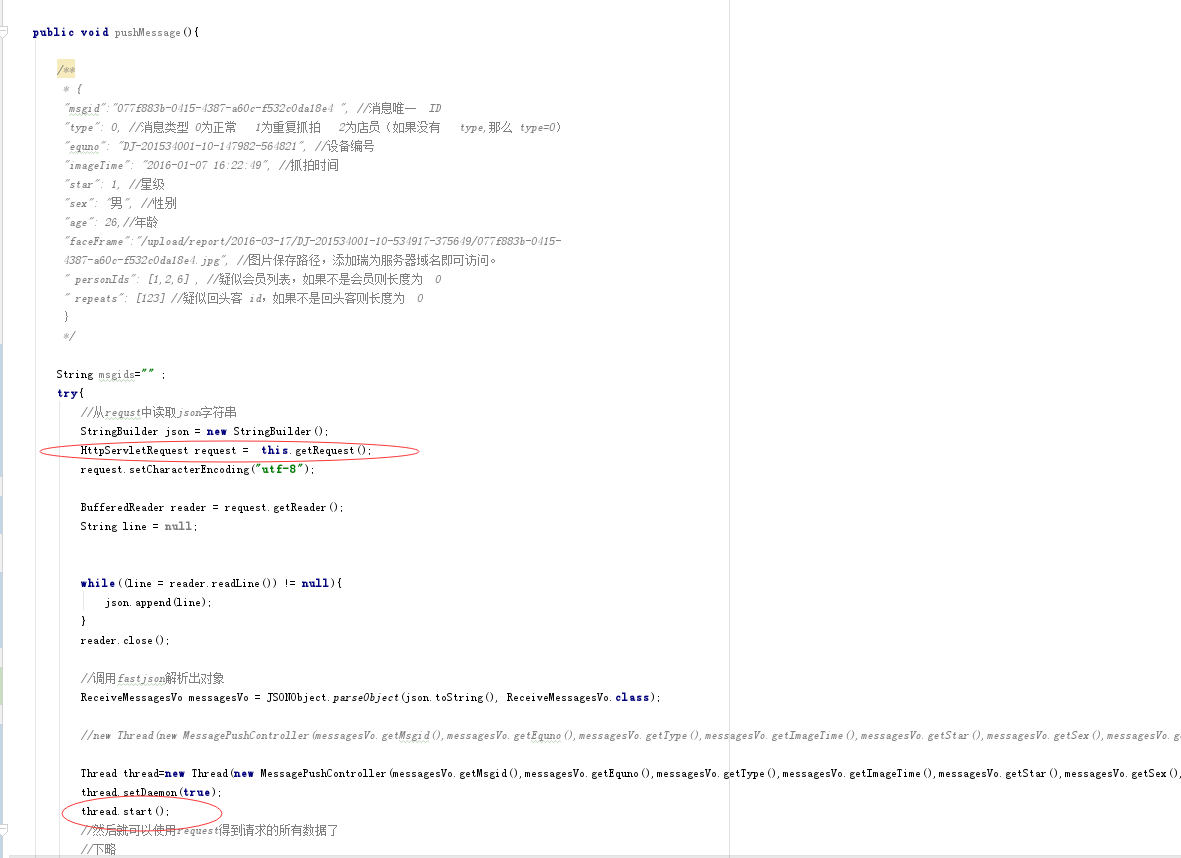Click 'thread.start();' statement

[125, 811]
